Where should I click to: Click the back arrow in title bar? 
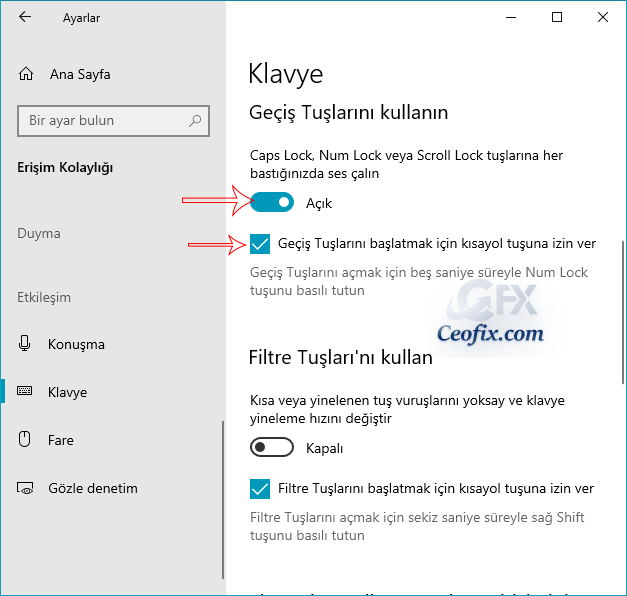pyautogui.click(x=25, y=17)
